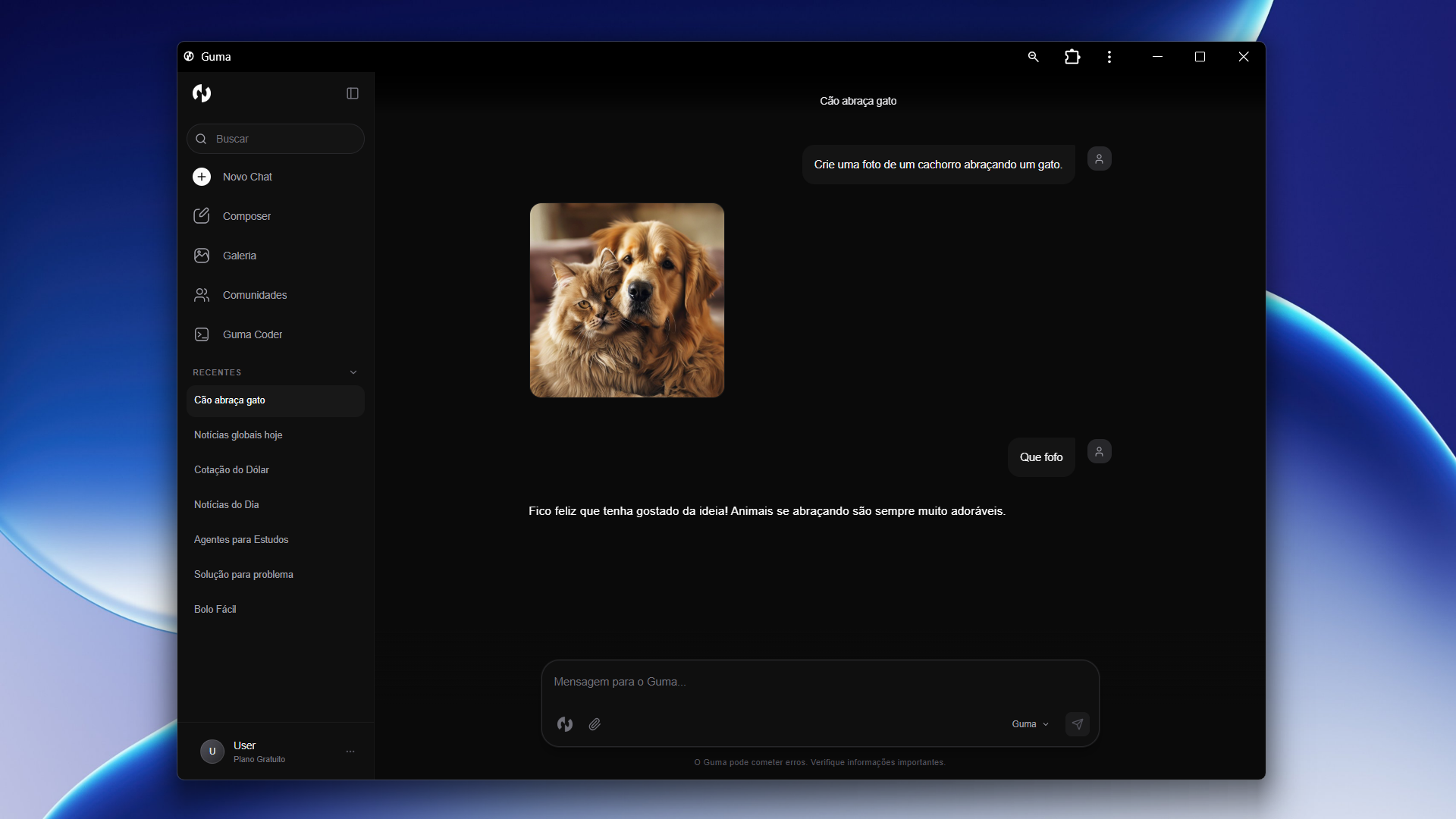
Task: Collapse the Recentes section chevron
Action: tap(353, 372)
